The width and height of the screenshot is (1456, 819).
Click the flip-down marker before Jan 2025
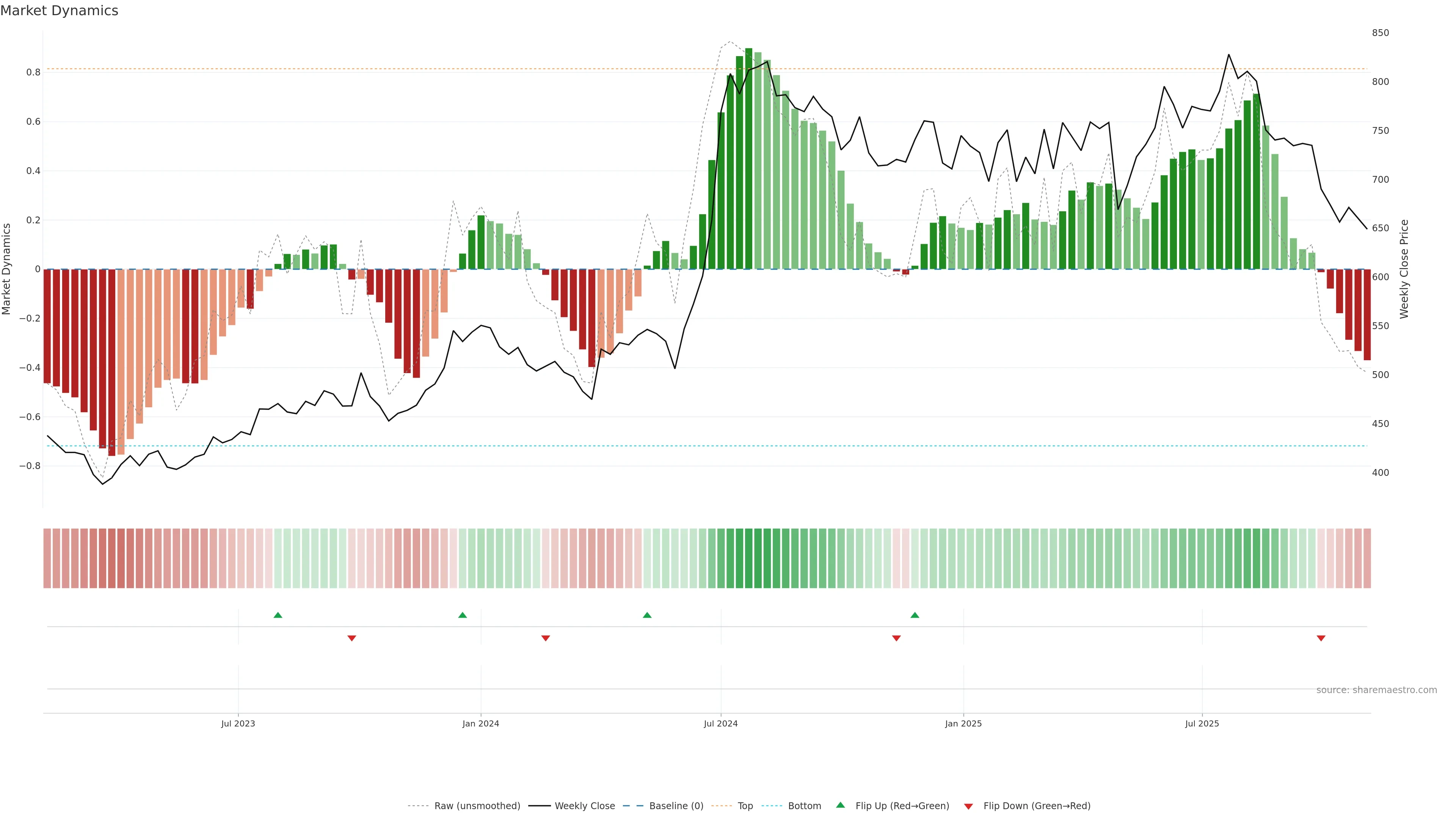click(x=896, y=638)
